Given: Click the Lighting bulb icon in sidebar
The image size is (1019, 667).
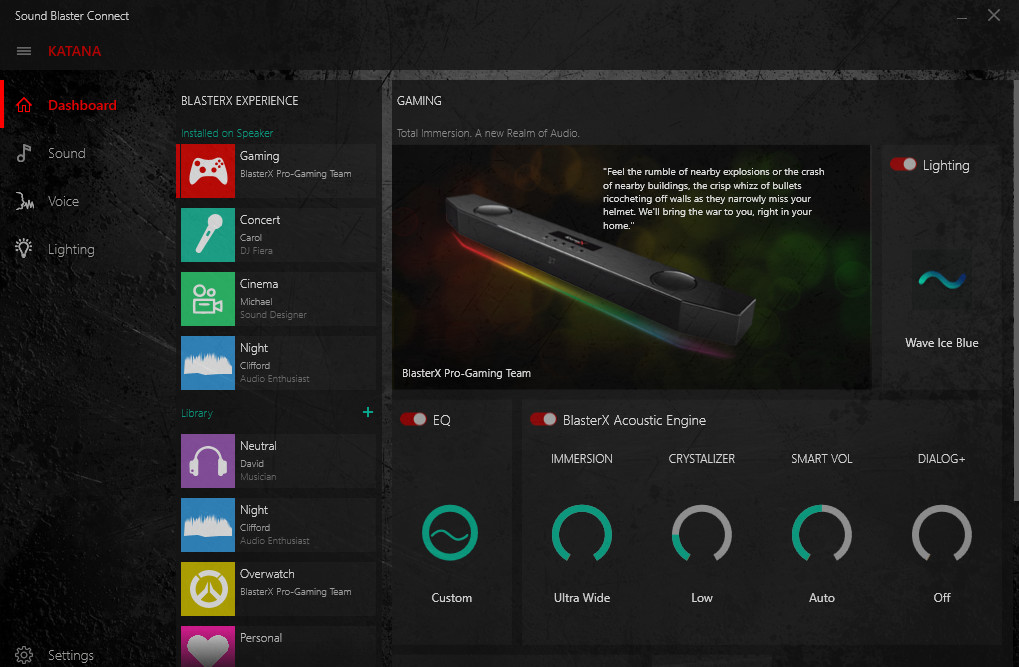Looking at the screenshot, I should 23,248.
